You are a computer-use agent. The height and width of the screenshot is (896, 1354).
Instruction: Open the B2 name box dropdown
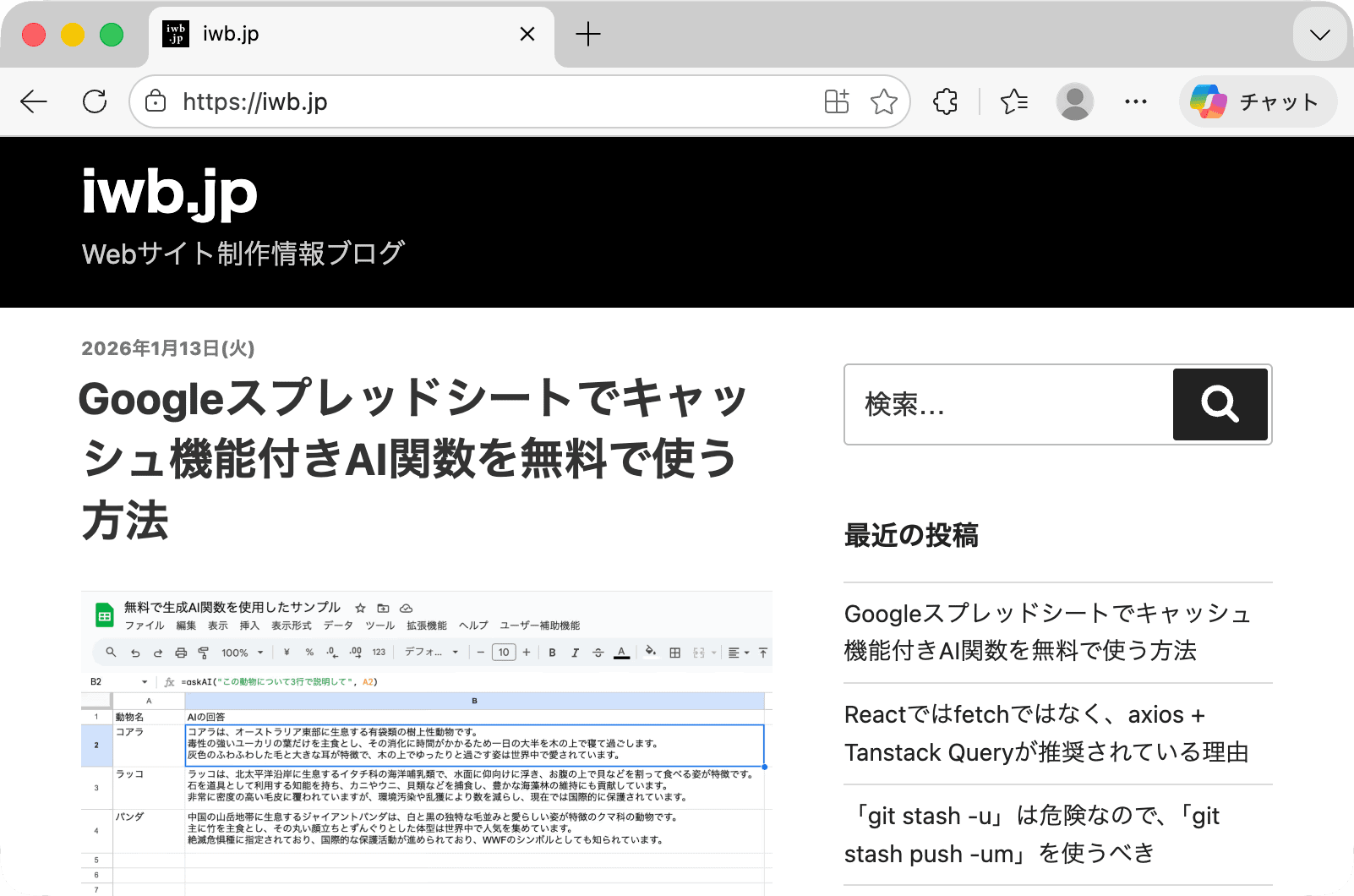pyautogui.click(x=145, y=681)
